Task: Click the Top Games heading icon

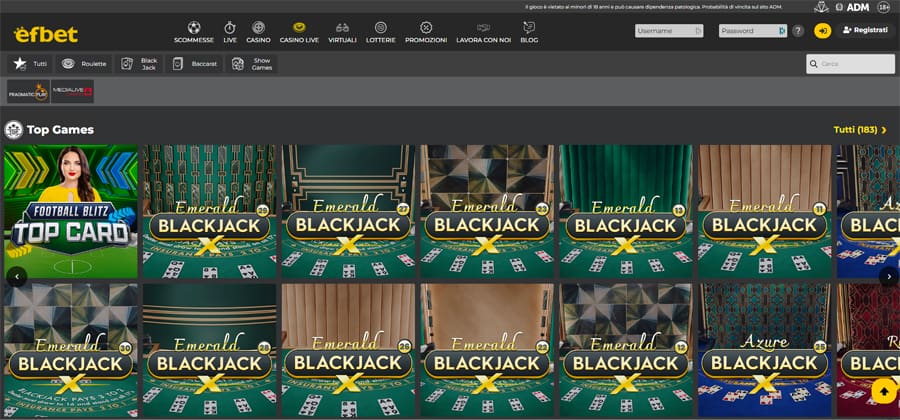Action: coord(14,130)
